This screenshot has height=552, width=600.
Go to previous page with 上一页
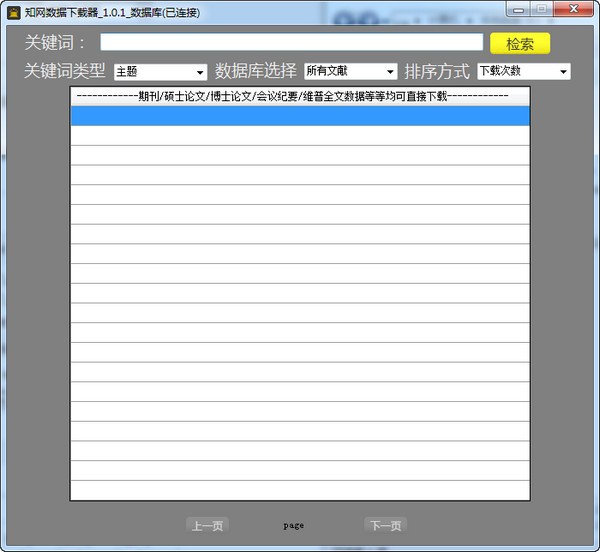point(207,526)
